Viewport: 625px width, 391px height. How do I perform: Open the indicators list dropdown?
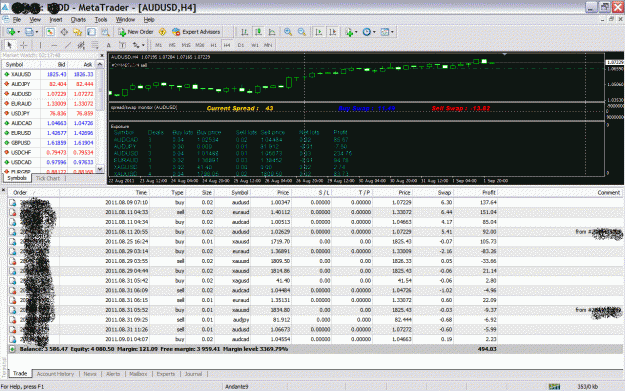pyautogui.click(x=356, y=32)
